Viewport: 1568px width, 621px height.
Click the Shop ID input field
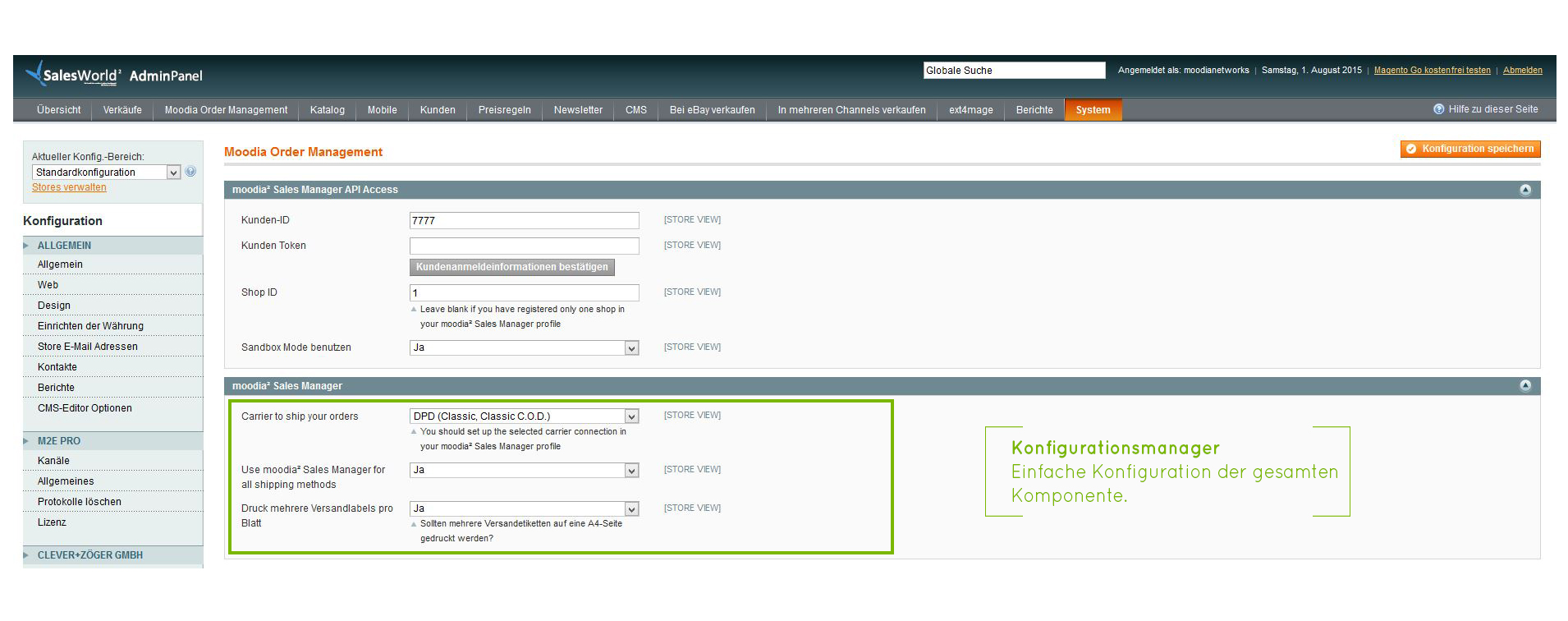[524, 292]
